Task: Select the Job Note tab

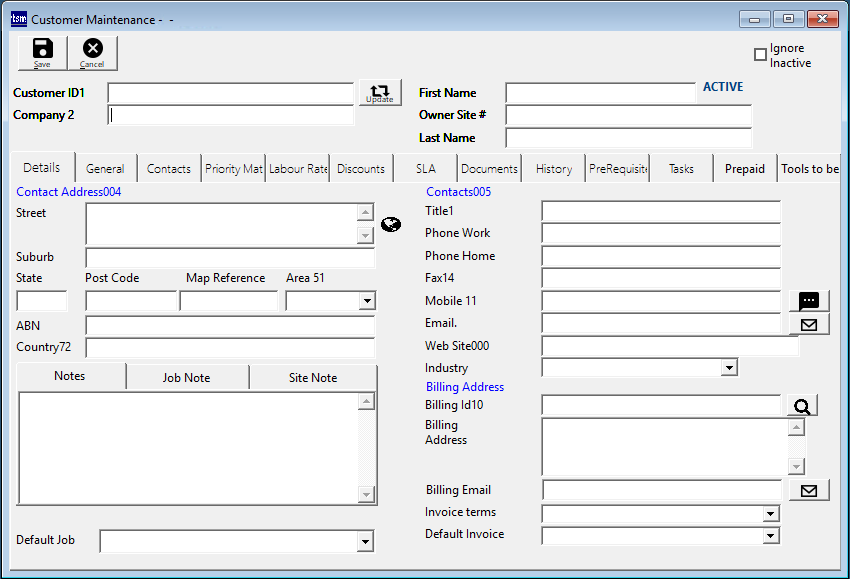Action: click(x=187, y=378)
